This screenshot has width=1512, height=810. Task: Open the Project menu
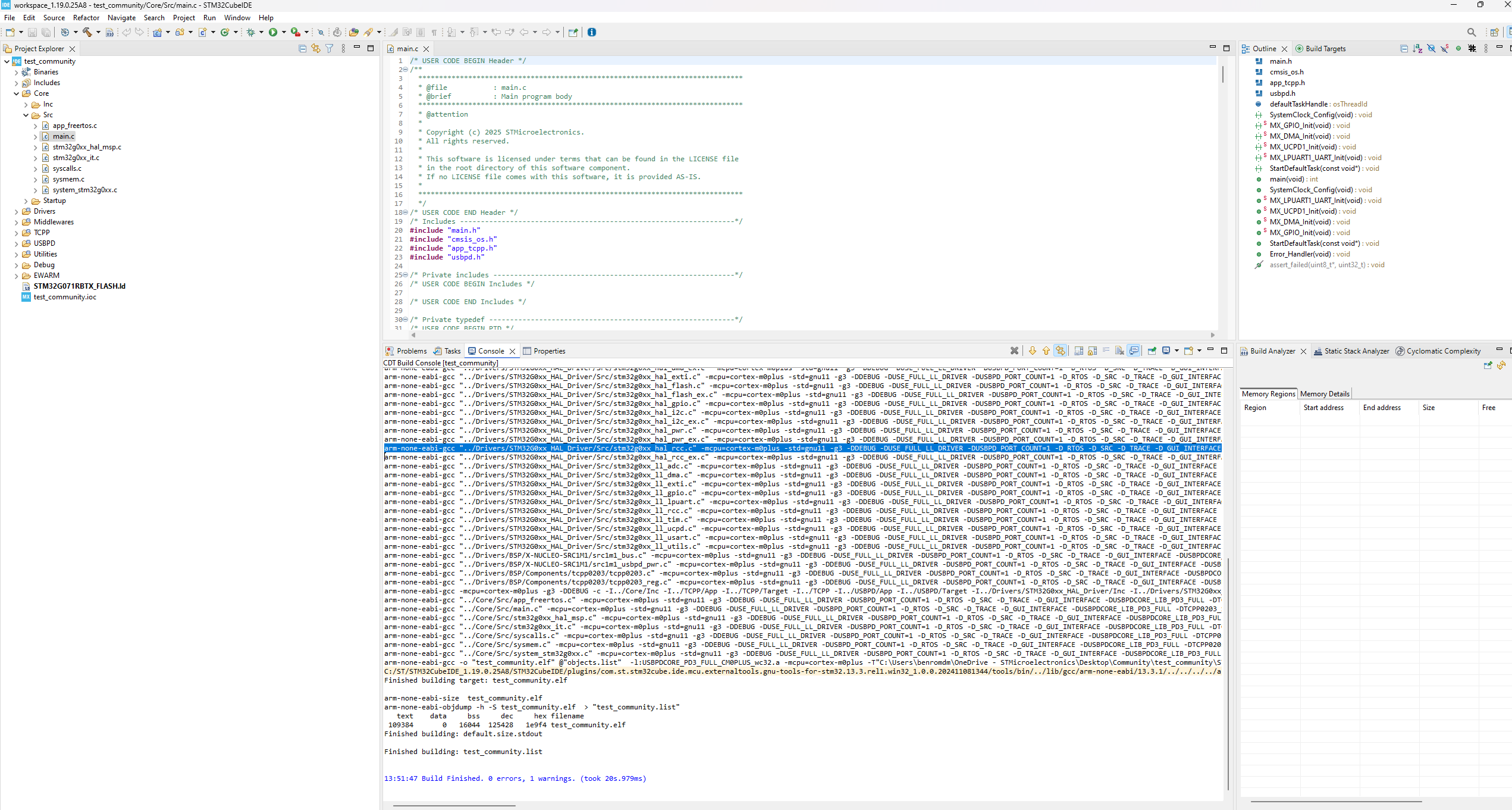coord(184,18)
